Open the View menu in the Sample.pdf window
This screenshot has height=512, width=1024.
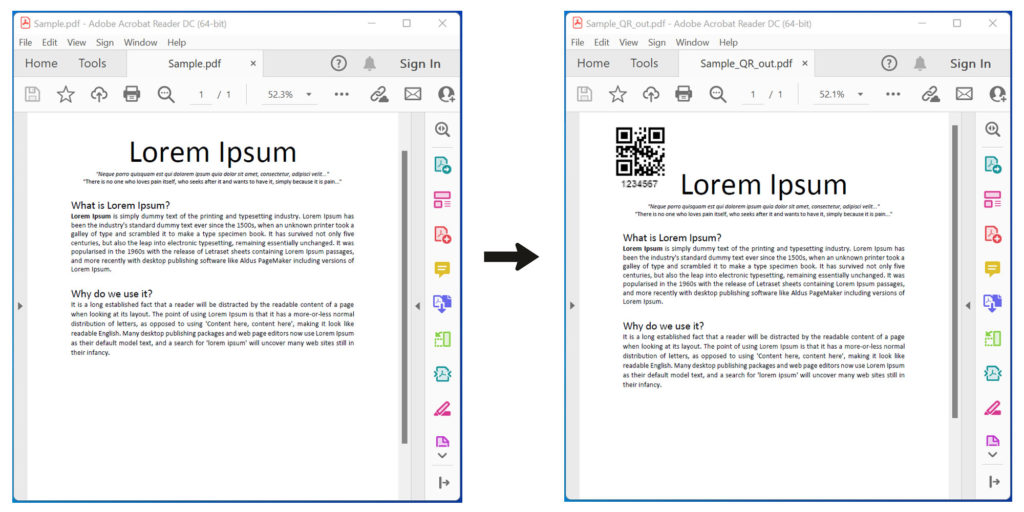tap(76, 43)
